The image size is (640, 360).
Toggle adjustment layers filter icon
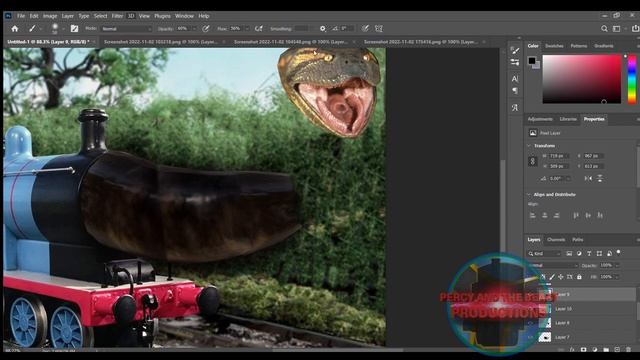point(579,253)
